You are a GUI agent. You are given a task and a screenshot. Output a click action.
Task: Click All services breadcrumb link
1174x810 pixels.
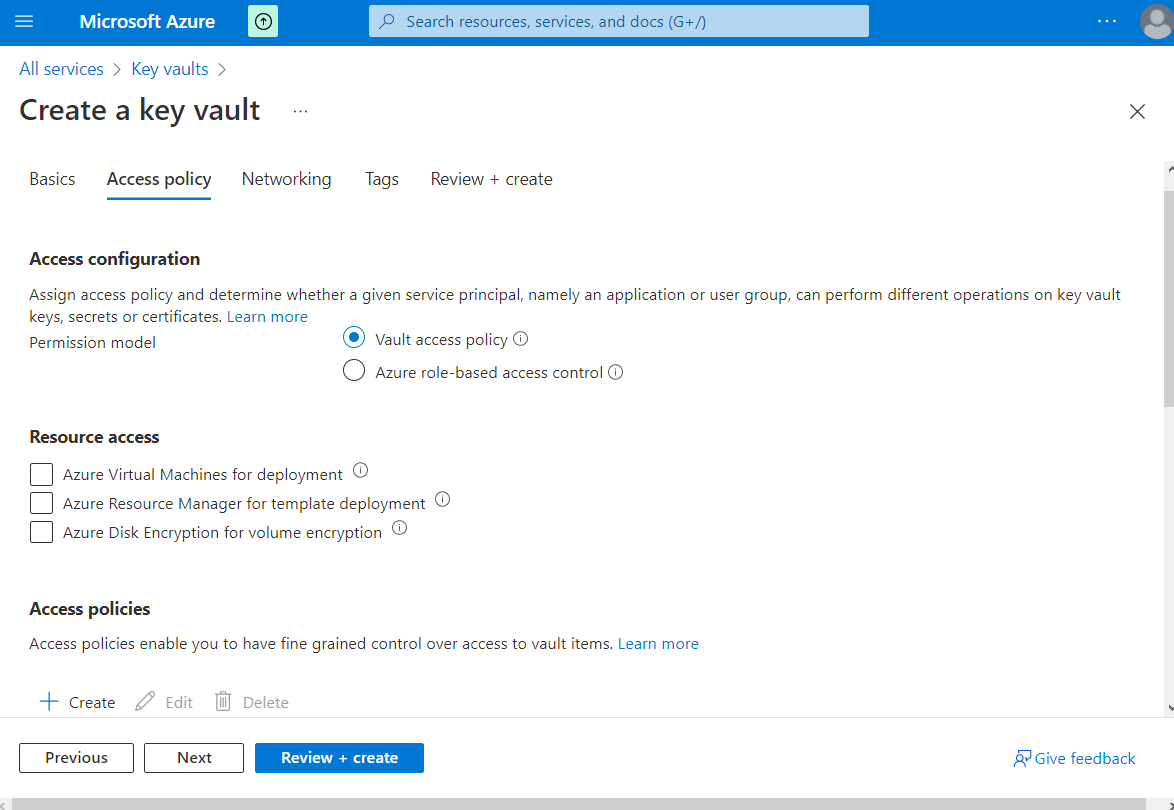coord(61,69)
